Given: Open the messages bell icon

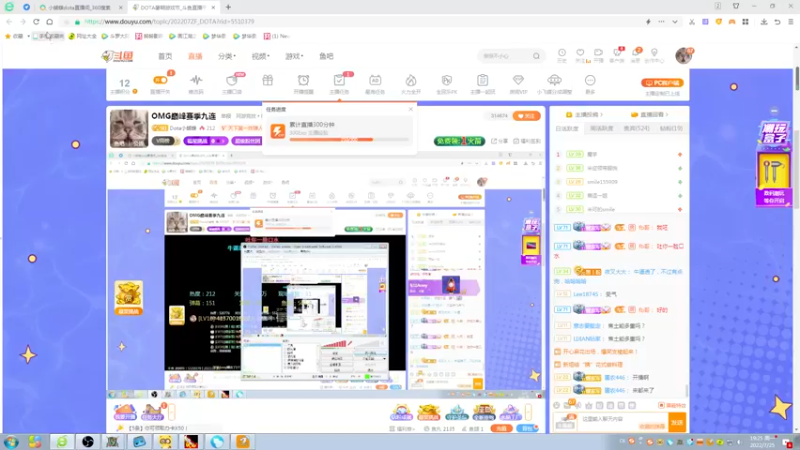Looking at the screenshot, I should coord(636,55).
